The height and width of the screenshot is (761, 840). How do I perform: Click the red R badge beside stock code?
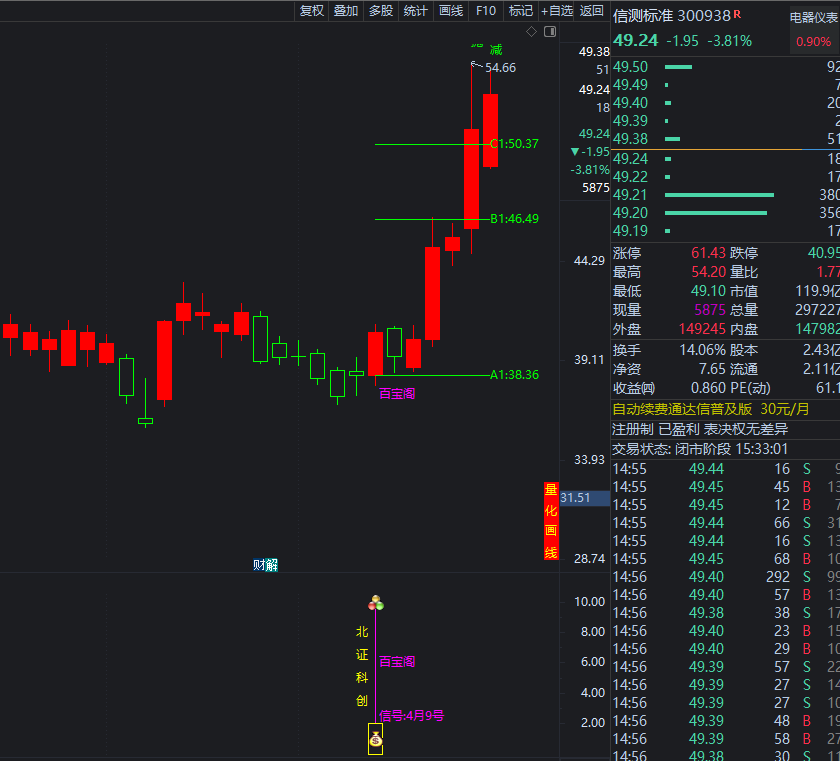coord(737,14)
